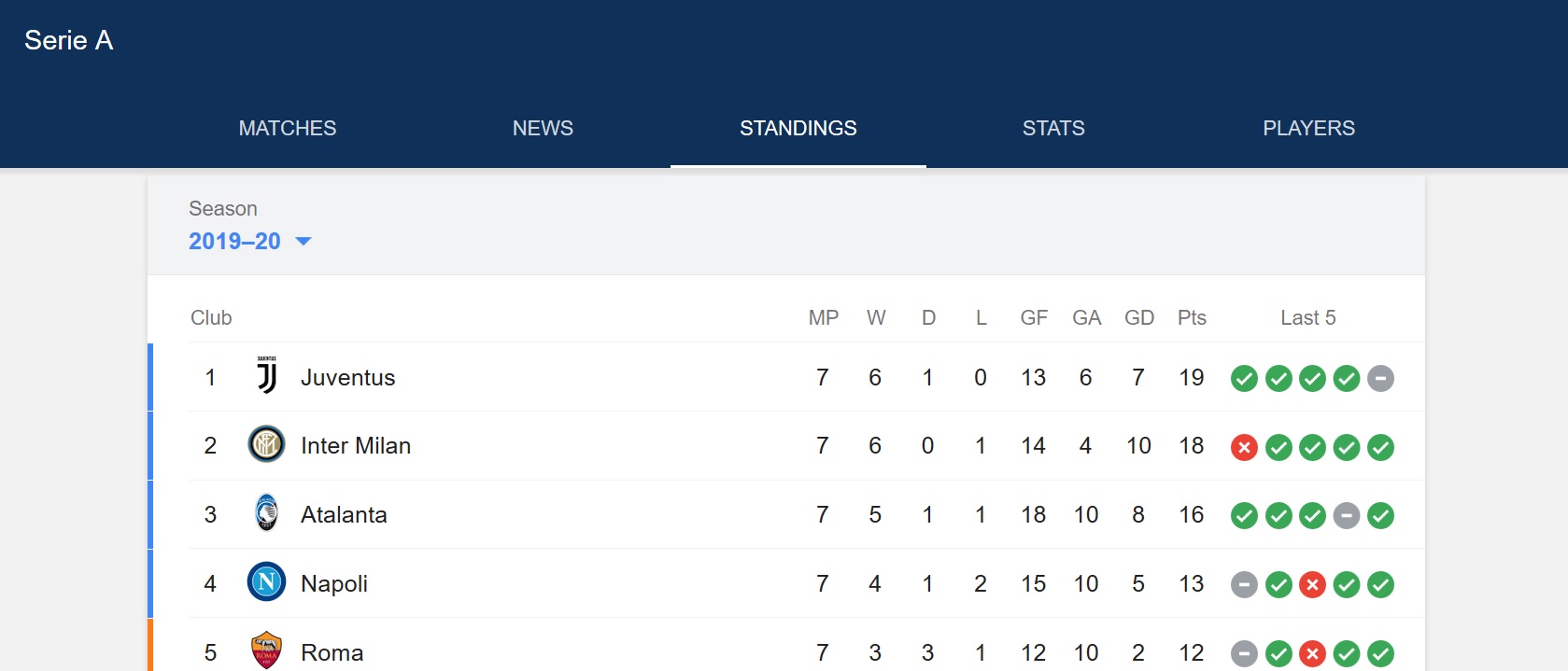
Task: Click the season dropdown arrow
Action: tap(303, 242)
